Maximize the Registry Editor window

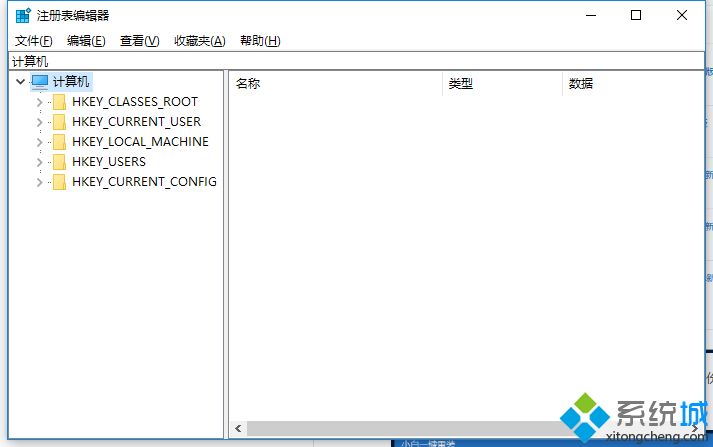click(636, 15)
